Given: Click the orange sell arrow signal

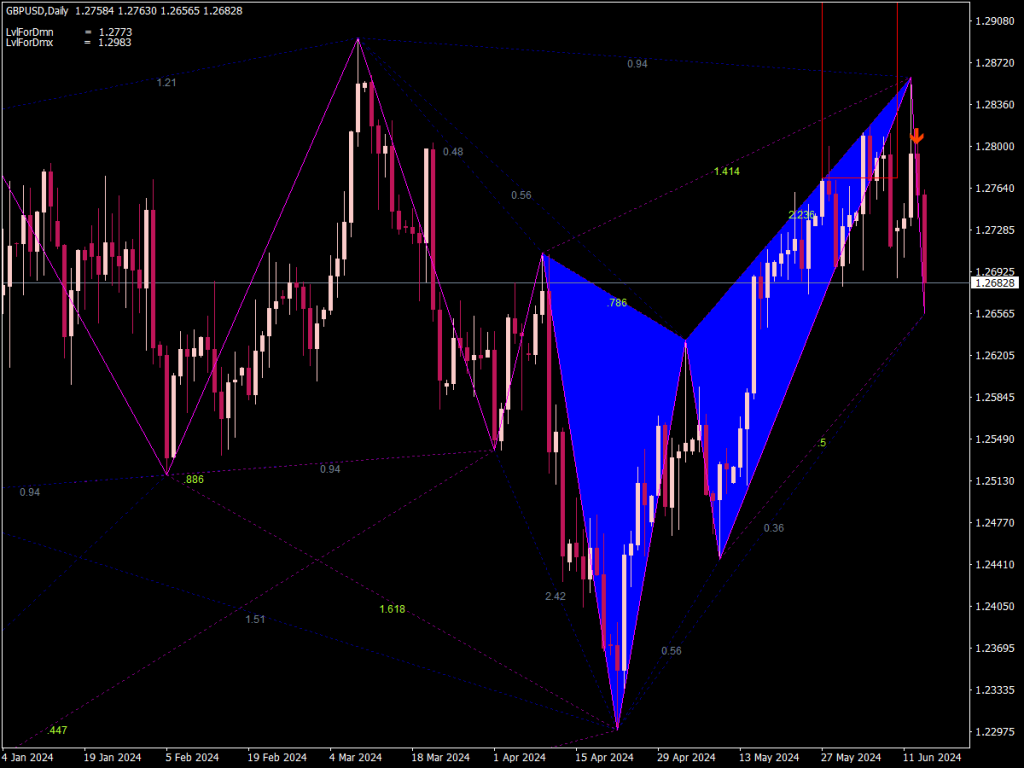Looking at the screenshot, I should tap(917, 135).
